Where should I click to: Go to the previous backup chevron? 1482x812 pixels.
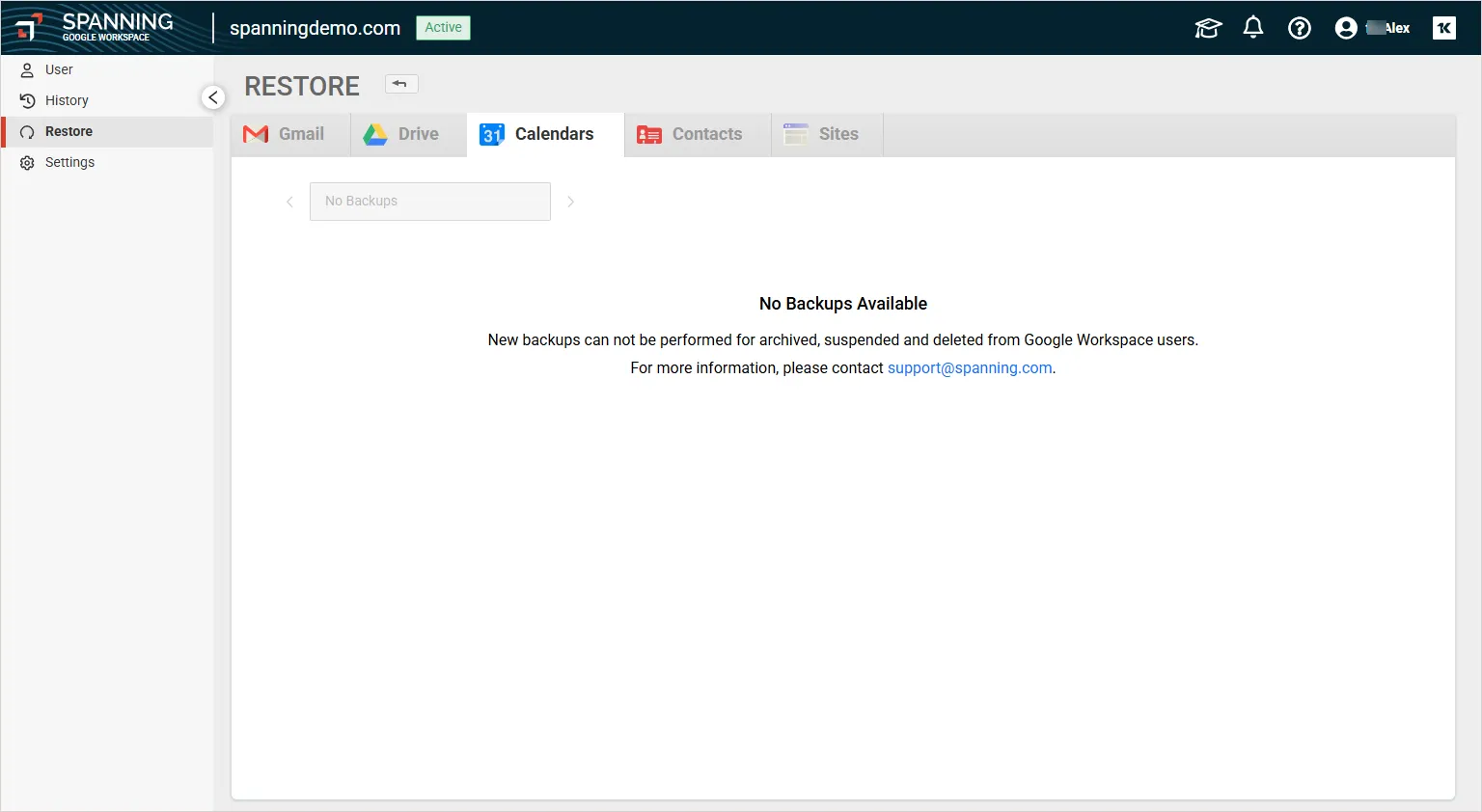coord(289,202)
